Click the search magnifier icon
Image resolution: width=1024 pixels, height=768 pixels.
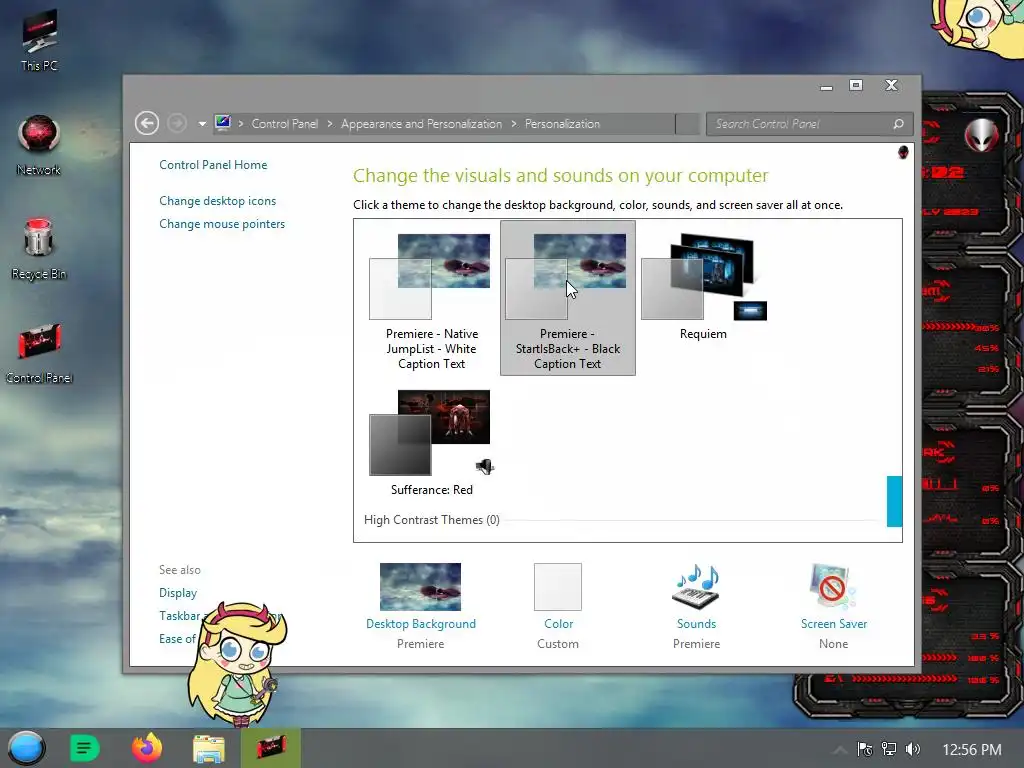pos(899,124)
